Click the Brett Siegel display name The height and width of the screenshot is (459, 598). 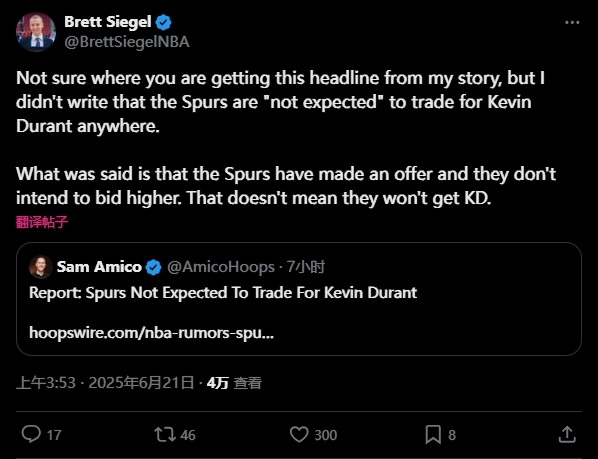tap(108, 22)
